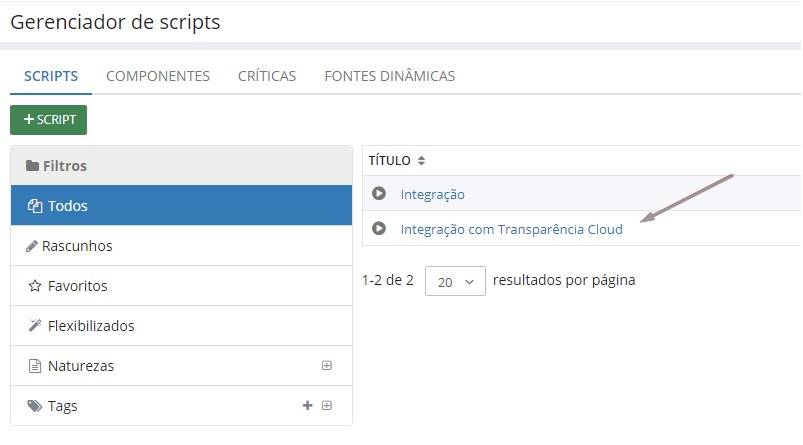Screen dimensions: 803x445
Task: Sort scripts by Título column arrows
Action: pos(421,160)
